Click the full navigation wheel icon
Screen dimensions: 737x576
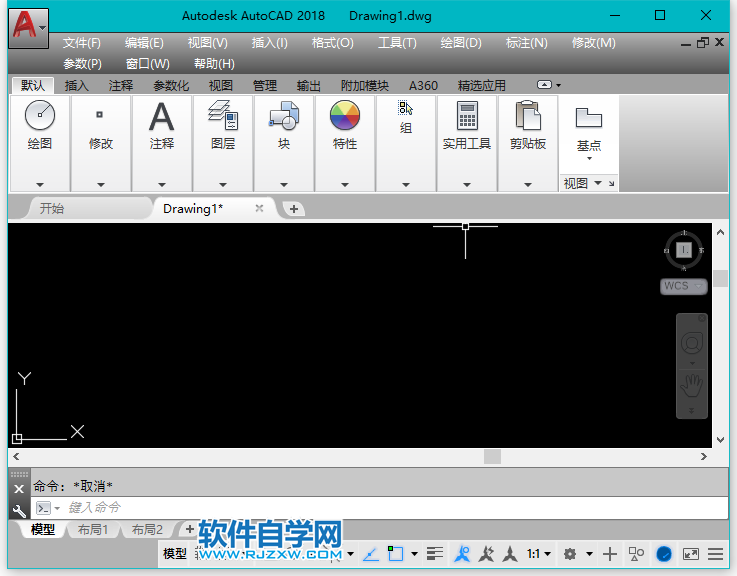point(692,343)
